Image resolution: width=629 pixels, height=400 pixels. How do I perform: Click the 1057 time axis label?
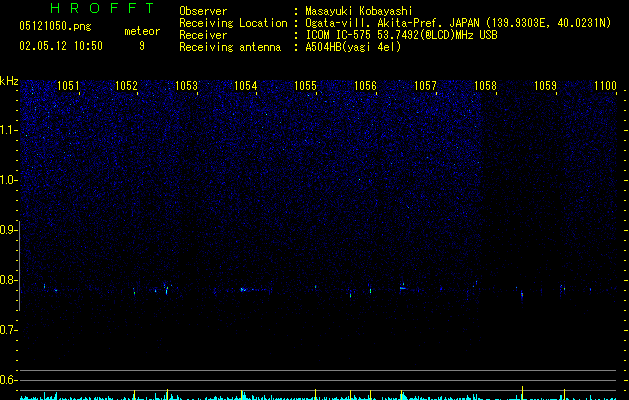tap(425, 86)
